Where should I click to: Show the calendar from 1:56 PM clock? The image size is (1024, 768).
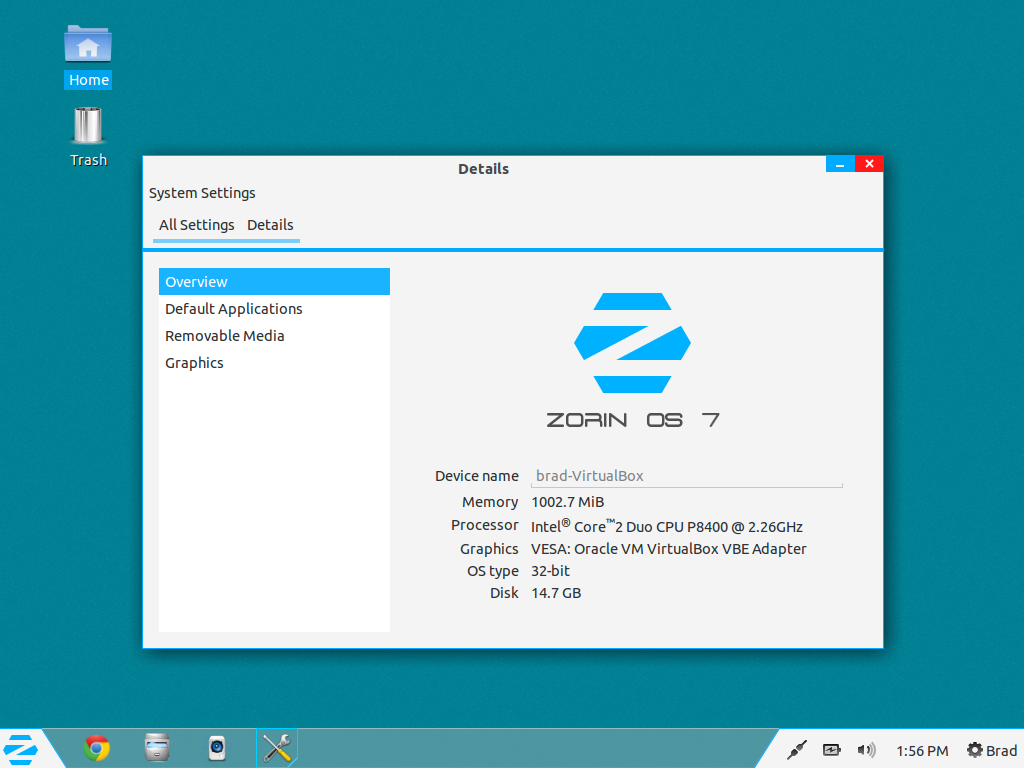[x=922, y=751]
